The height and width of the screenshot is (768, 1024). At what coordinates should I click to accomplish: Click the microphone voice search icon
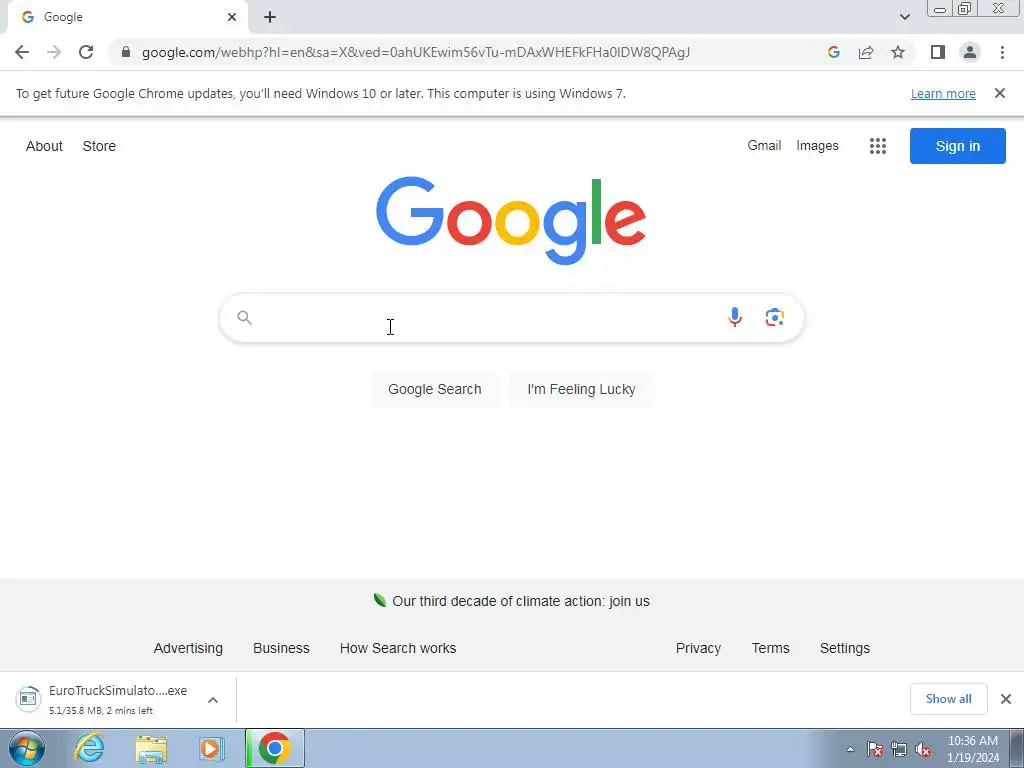(x=735, y=317)
